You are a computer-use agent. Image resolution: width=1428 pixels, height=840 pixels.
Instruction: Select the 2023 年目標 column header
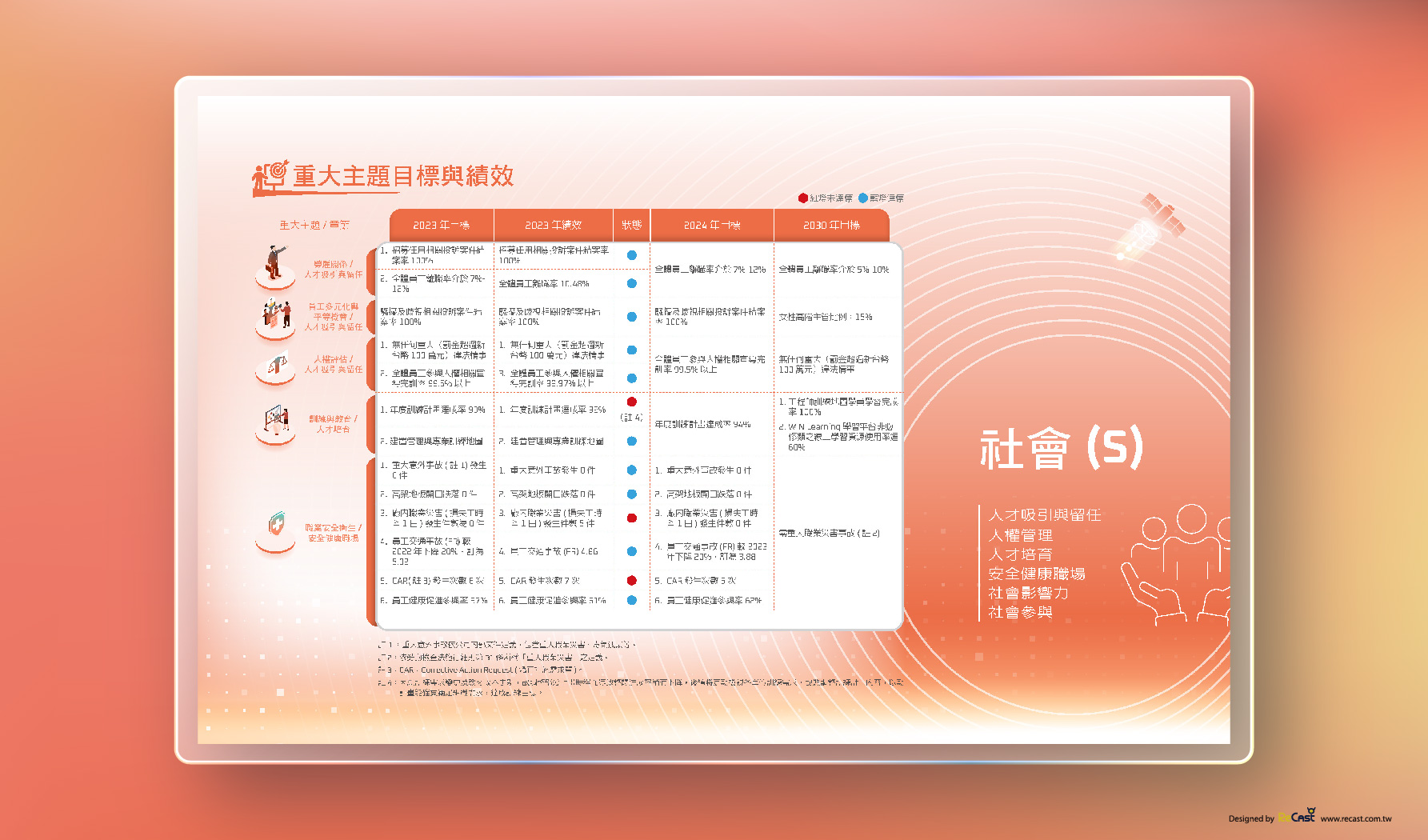pyautogui.click(x=442, y=225)
